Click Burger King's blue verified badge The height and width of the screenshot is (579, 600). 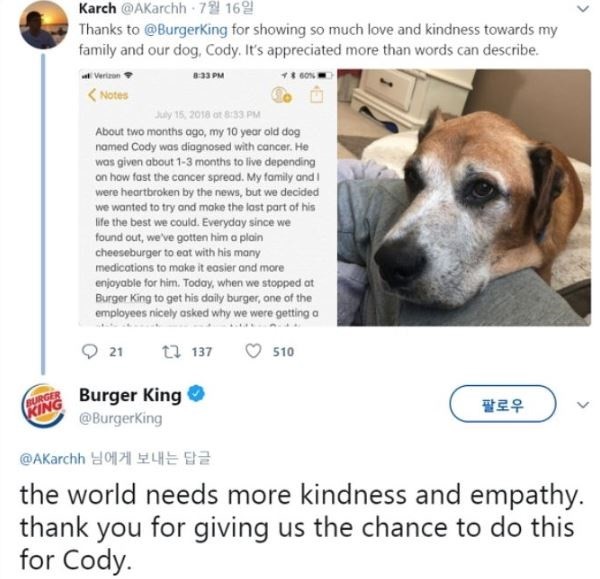196,394
